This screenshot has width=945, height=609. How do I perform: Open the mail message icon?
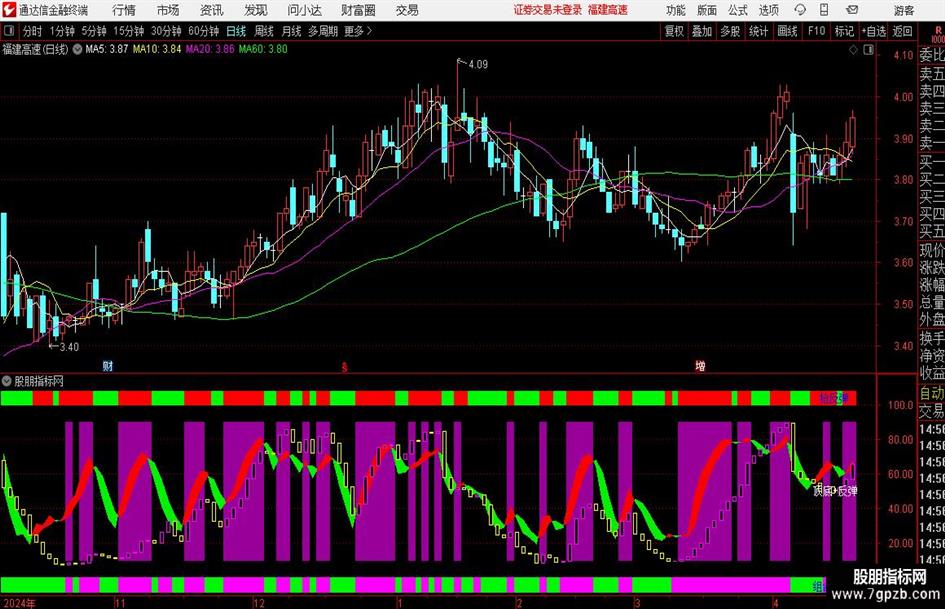click(x=852, y=10)
